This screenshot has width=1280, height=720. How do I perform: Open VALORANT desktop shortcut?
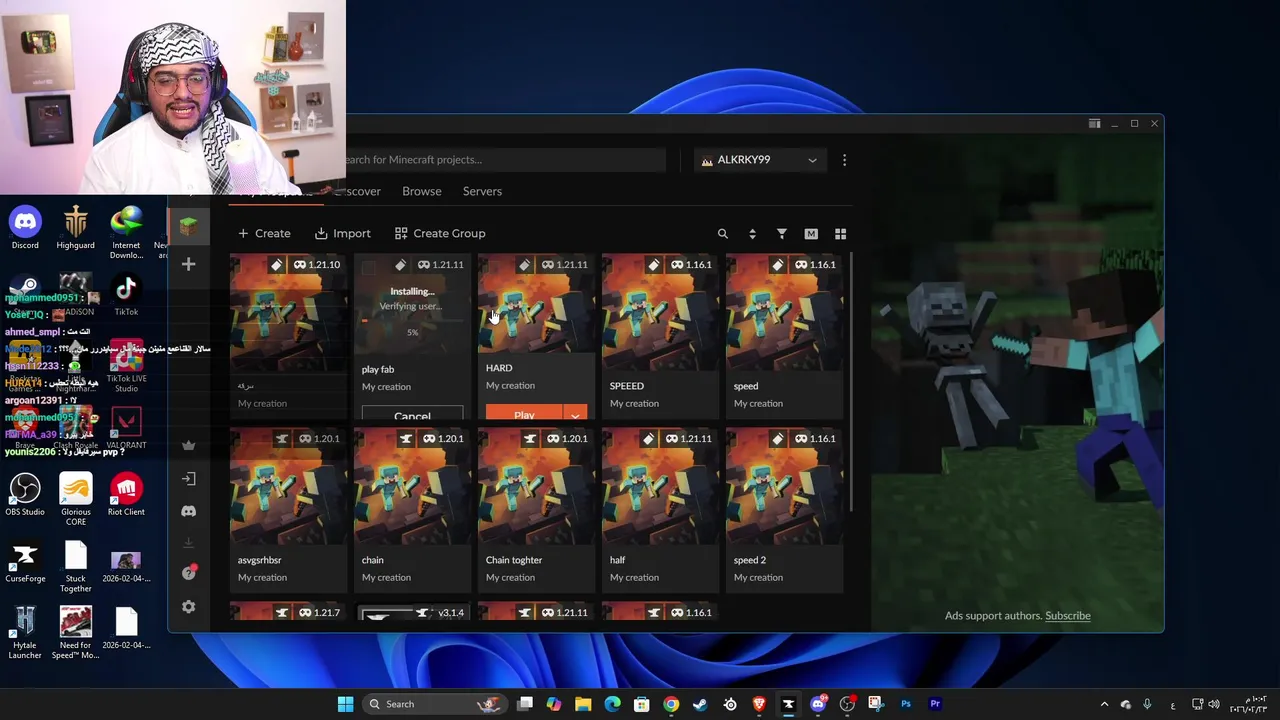click(x=126, y=429)
